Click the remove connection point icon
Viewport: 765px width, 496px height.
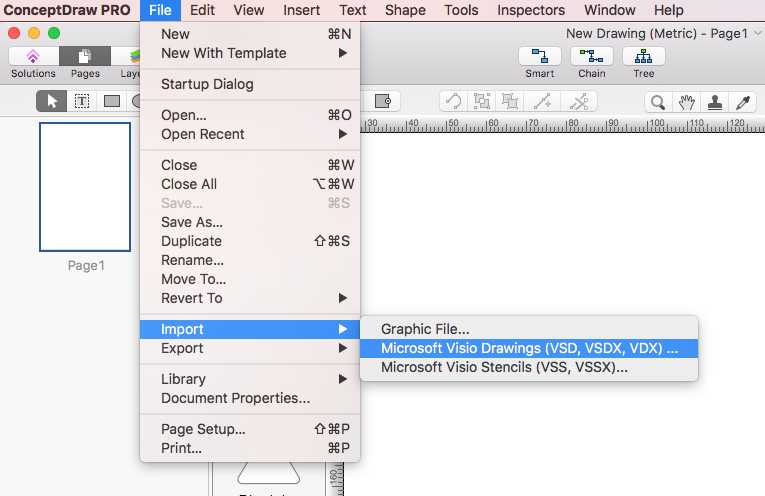pos(579,102)
